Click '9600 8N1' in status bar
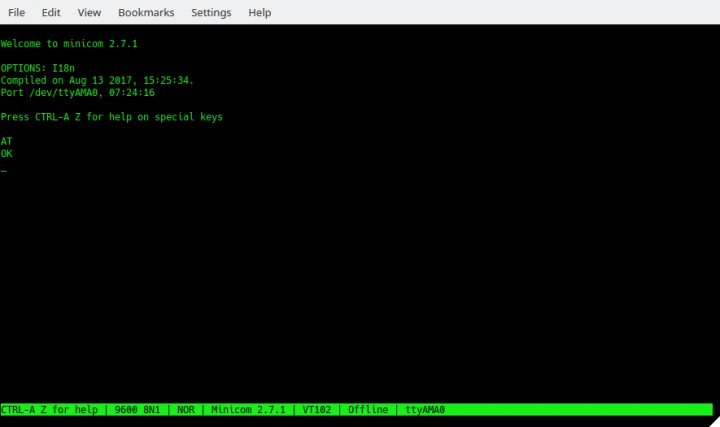720x427 pixels. (x=137, y=410)
